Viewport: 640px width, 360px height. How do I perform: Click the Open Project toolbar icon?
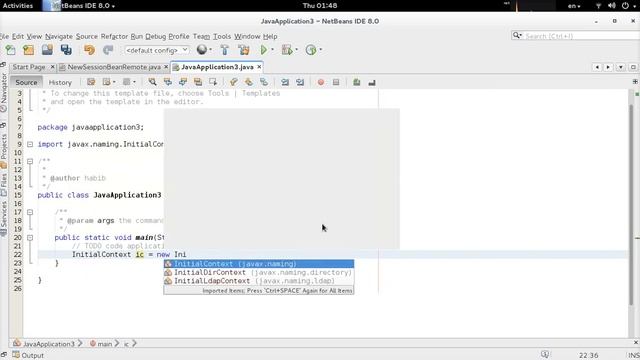pos(47,50)
